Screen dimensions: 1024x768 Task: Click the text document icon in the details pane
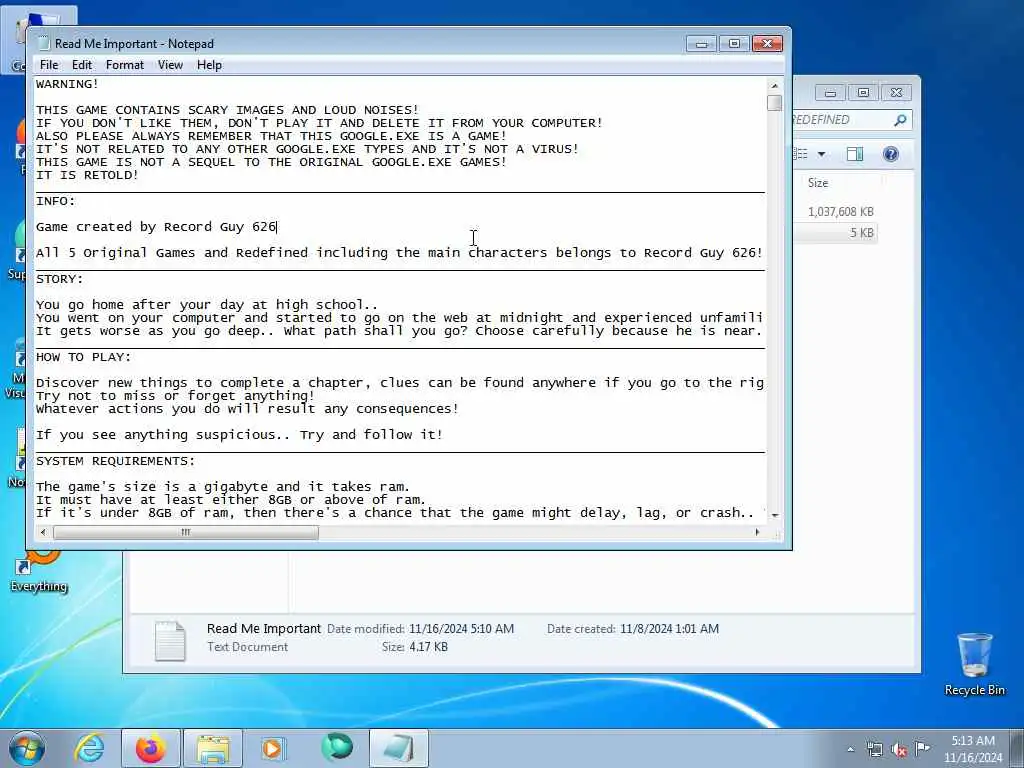170,641
